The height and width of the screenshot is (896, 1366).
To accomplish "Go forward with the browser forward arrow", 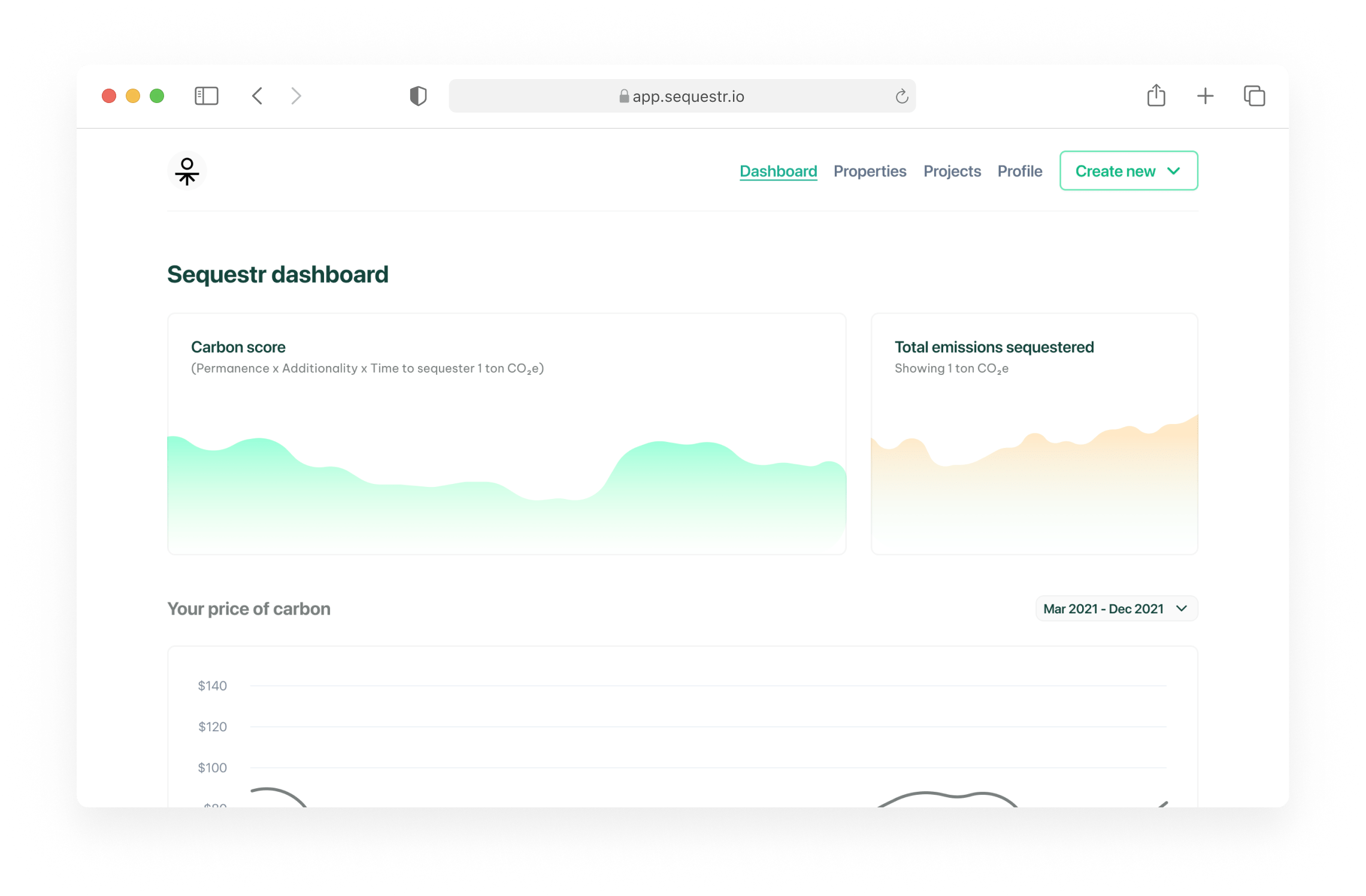I will [x=296, y=96].
